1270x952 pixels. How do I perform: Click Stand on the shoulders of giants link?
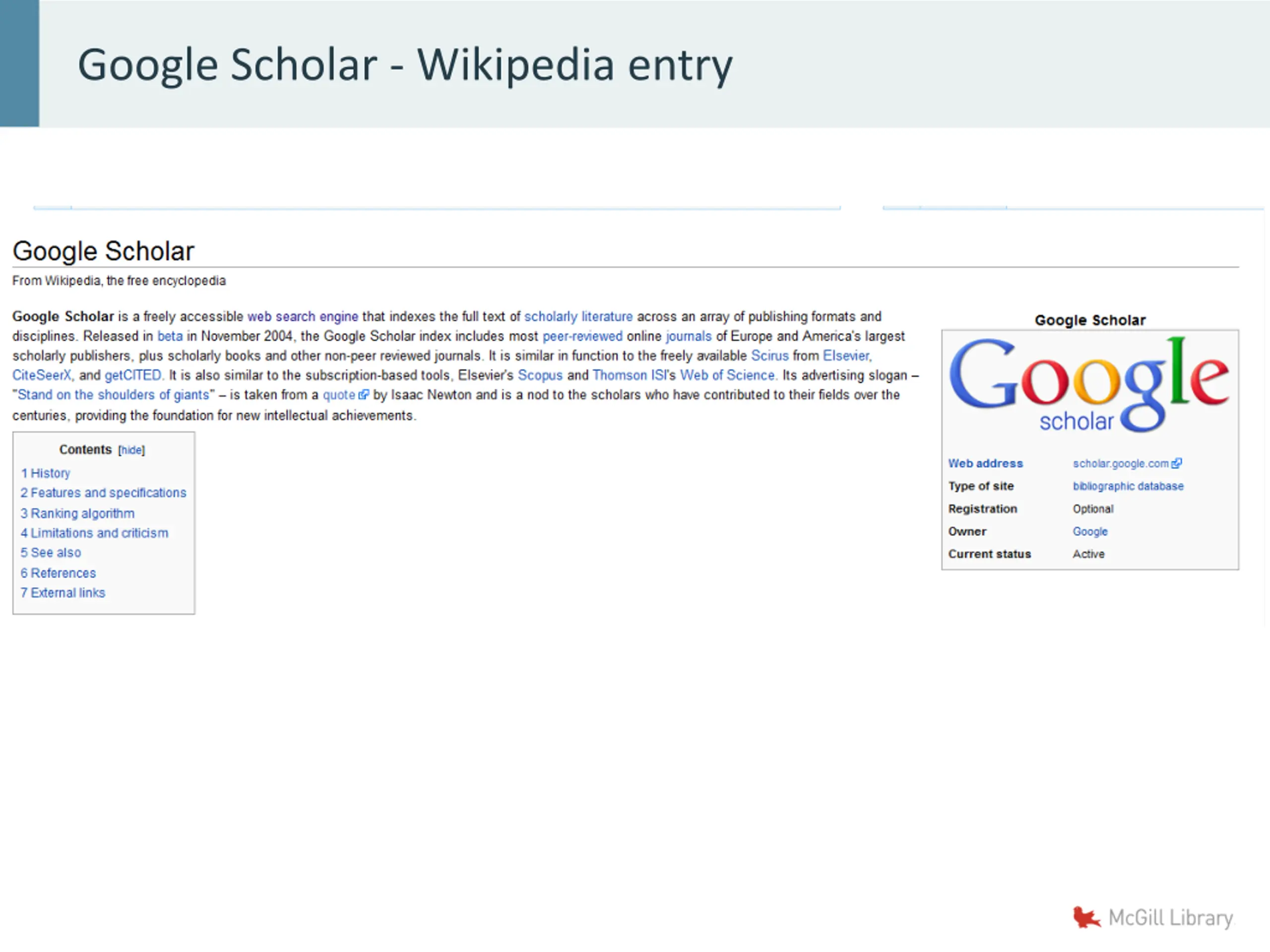pos(114,395)
